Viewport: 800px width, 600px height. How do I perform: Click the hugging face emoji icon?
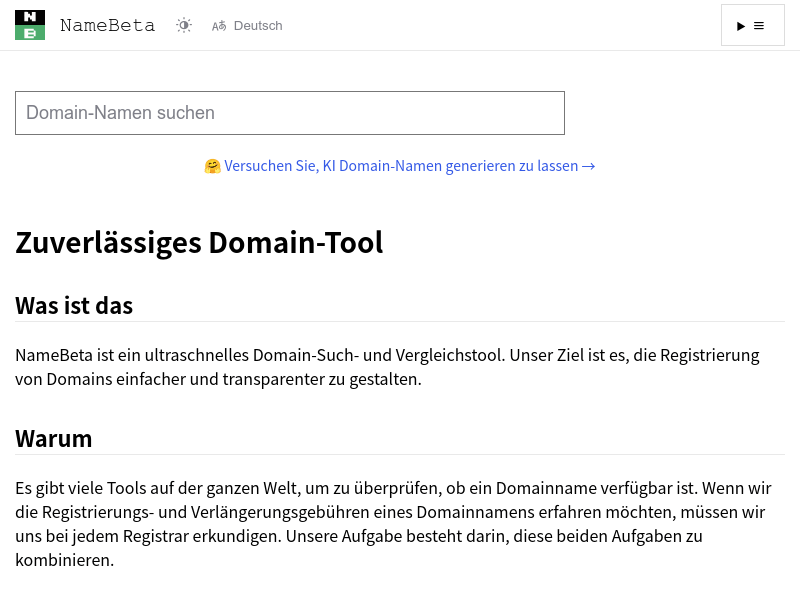pyautogui.click(x=212, y=166)
